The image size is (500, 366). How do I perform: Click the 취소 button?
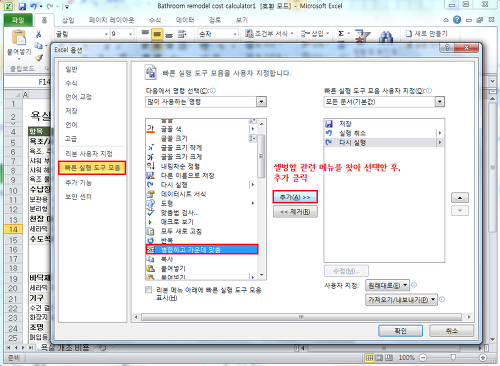tap(451, 331)
